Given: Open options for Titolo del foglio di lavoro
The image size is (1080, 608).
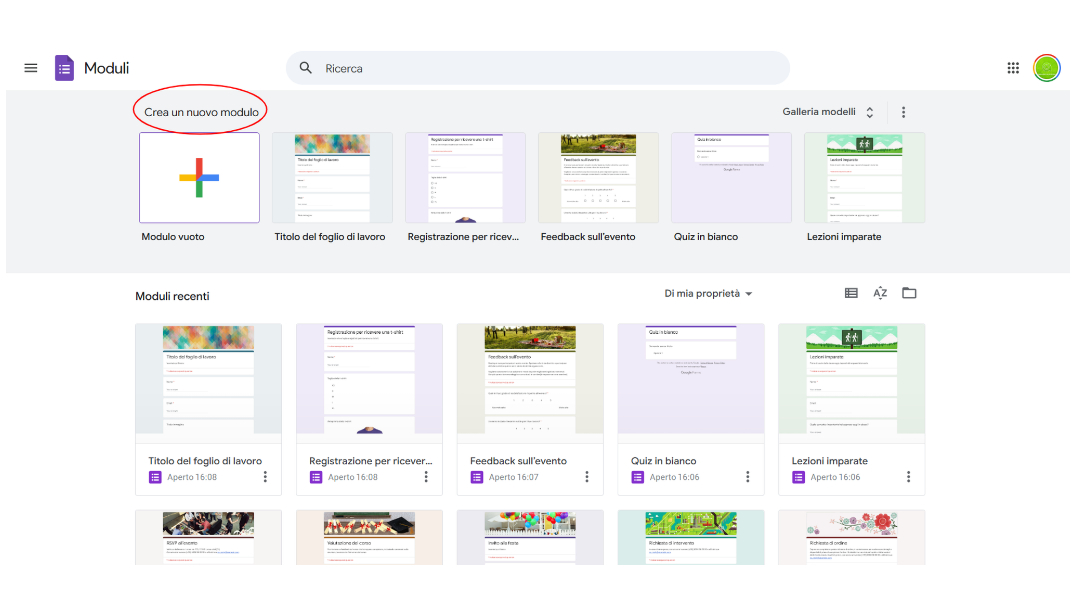Looking at the screenshot, I should [265, 476].
